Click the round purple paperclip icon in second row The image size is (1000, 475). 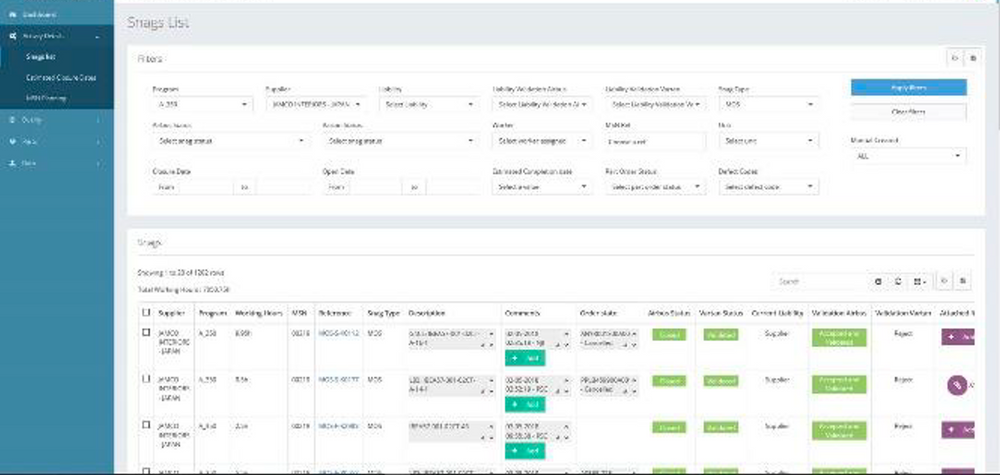pos(957,384)
